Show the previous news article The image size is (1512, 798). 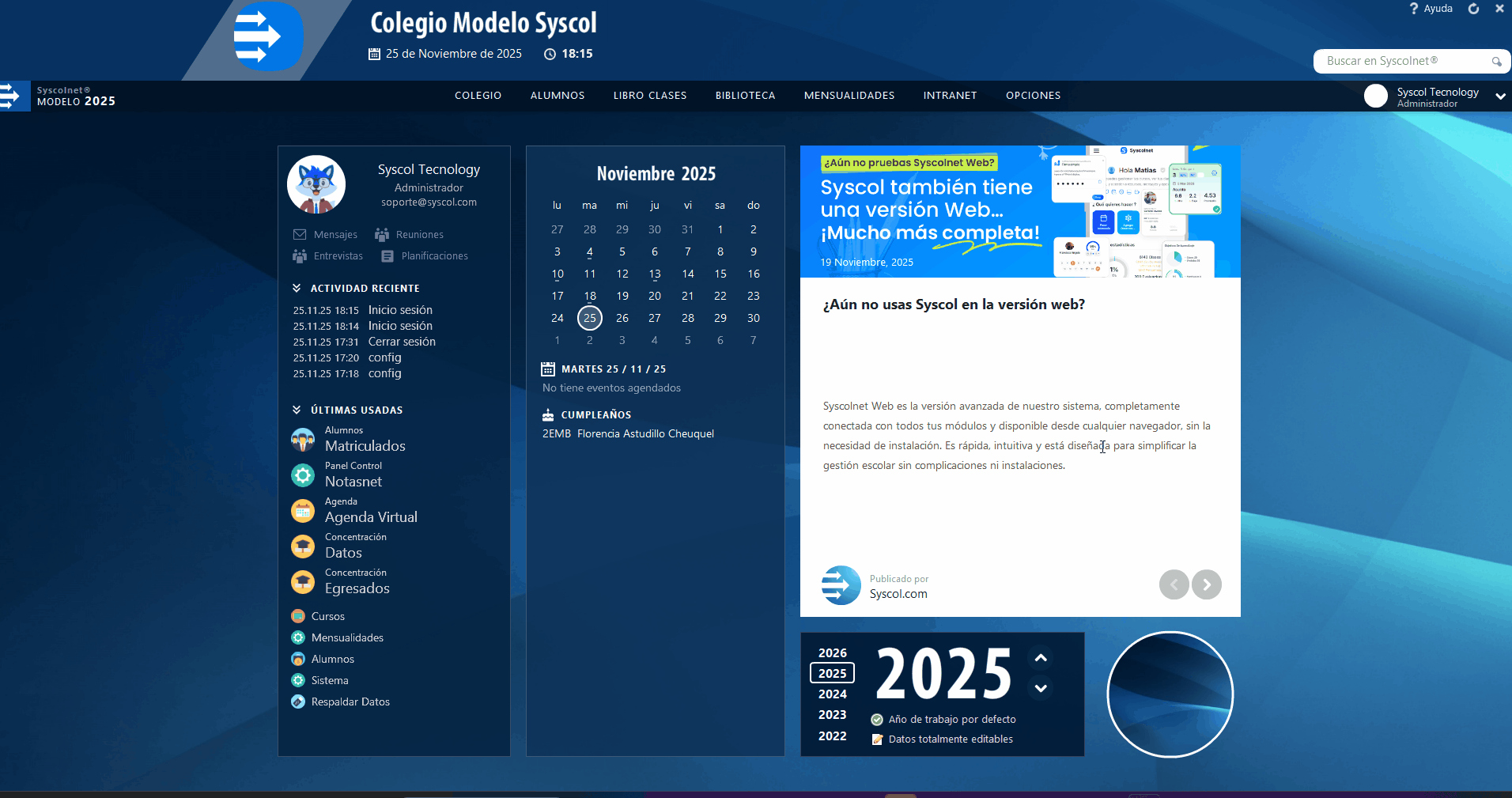click(1174, 584)
